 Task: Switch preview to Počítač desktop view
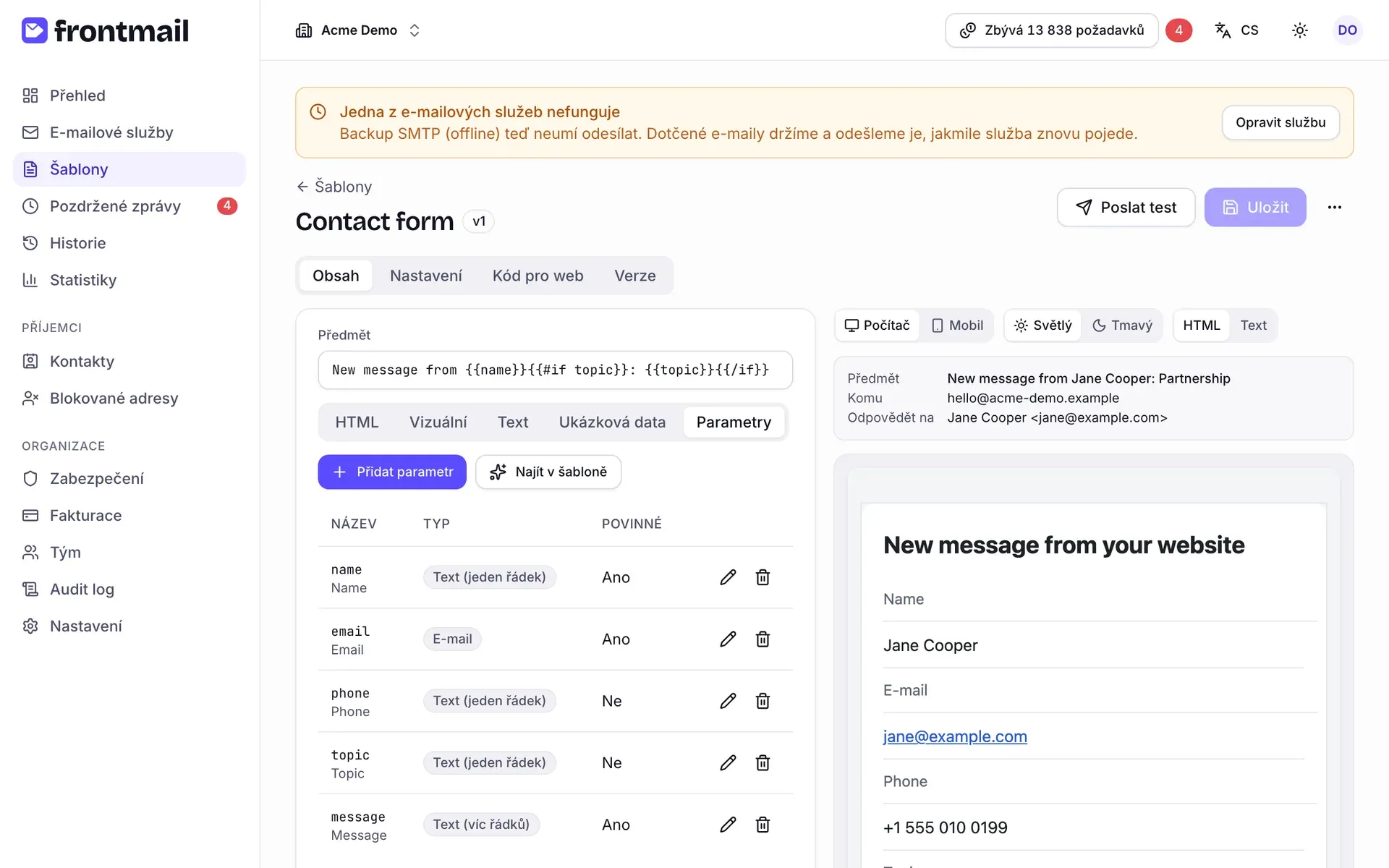tap(878, 325)
